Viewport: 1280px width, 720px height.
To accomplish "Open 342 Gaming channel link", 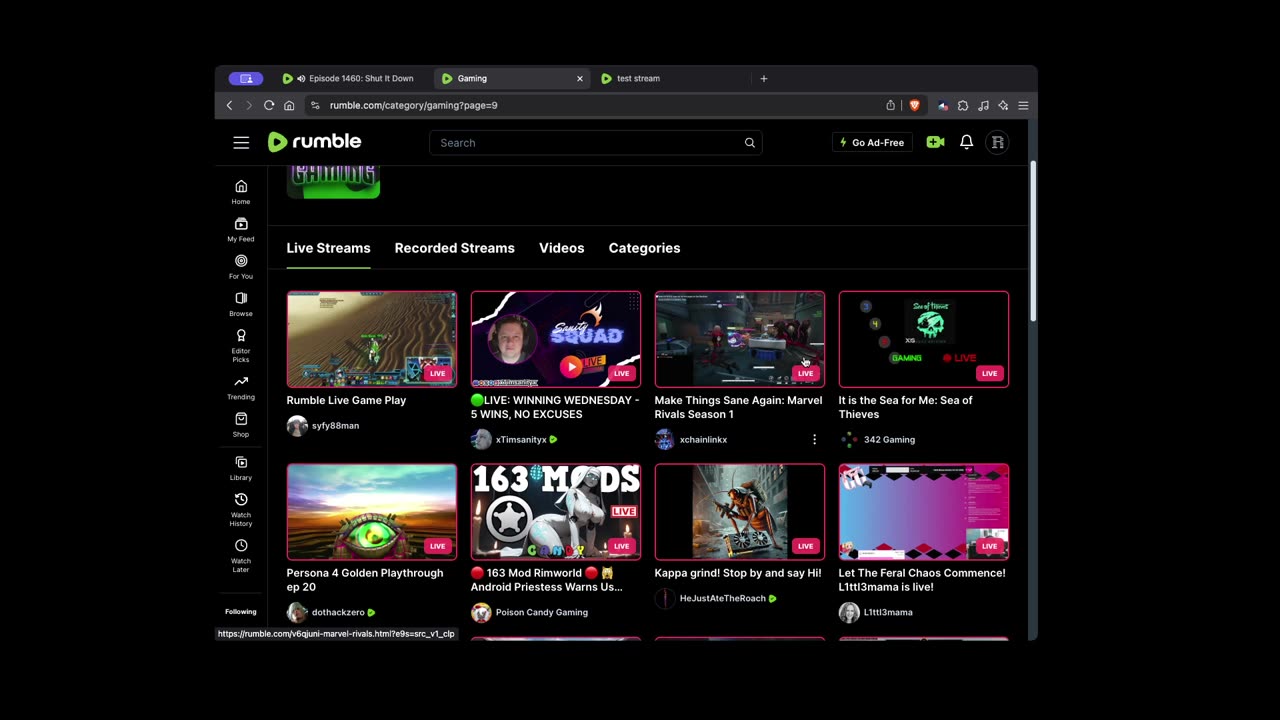I will pos(889,439).
